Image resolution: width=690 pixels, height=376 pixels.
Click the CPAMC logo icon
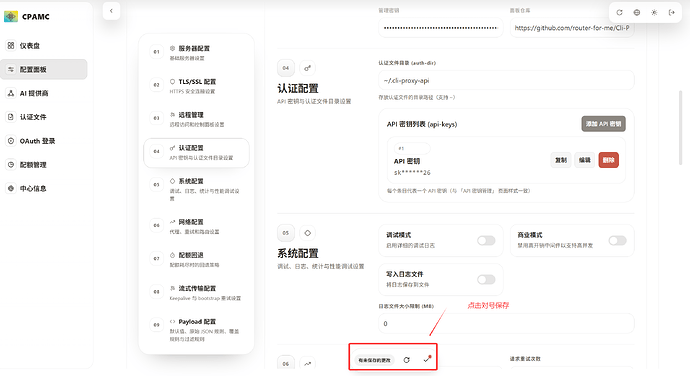(11, 17)
